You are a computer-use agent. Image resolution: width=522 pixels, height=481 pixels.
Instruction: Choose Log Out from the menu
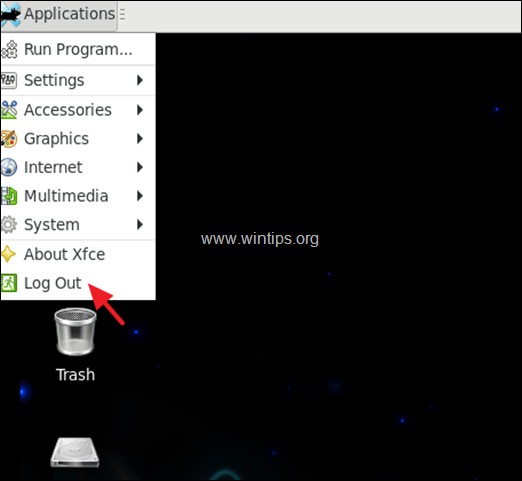[x=78, y=283]
